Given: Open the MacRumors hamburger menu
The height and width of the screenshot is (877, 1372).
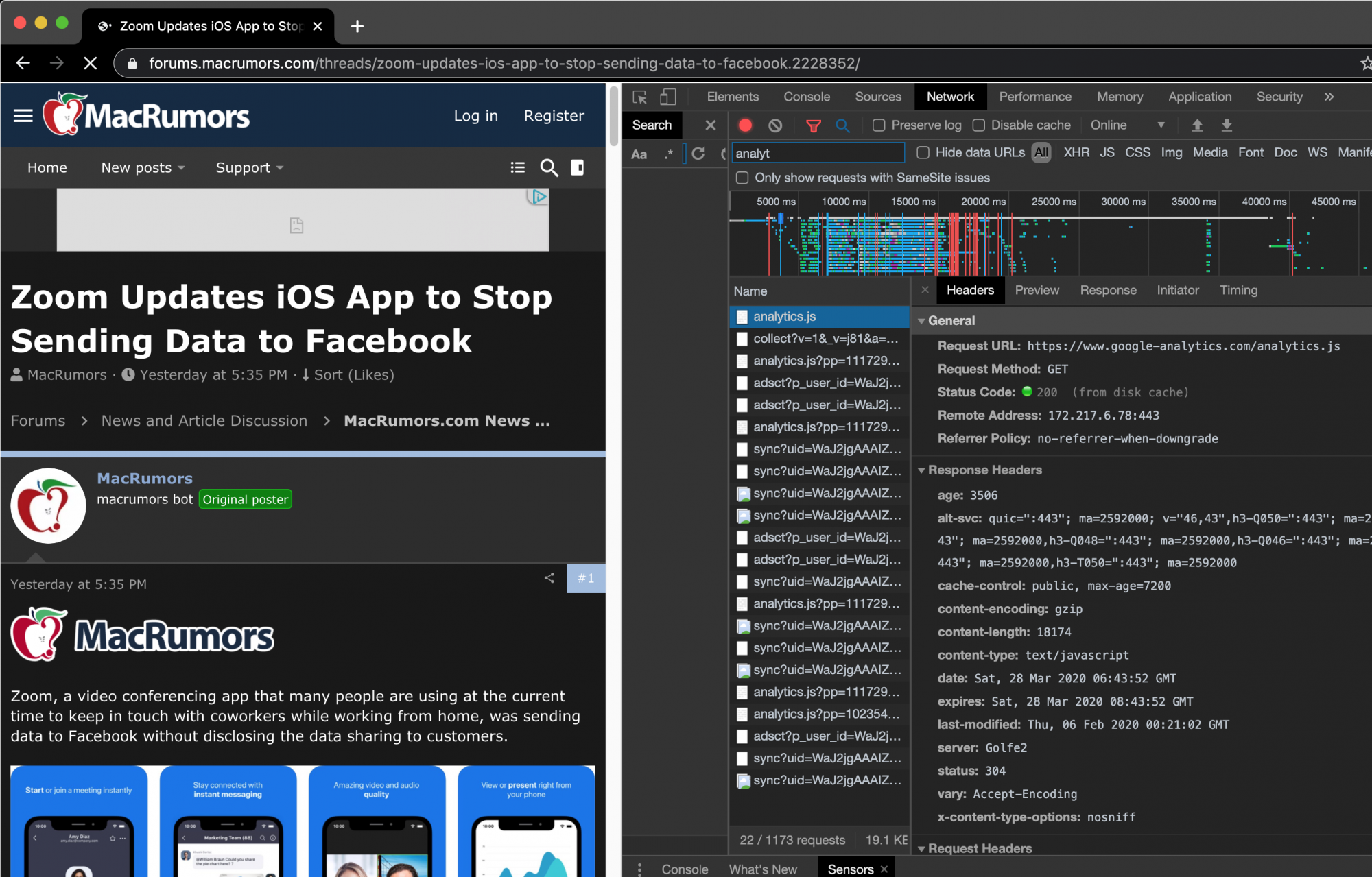Looking at the screenshot, I should pyautogui.click(x=23, y=115).
